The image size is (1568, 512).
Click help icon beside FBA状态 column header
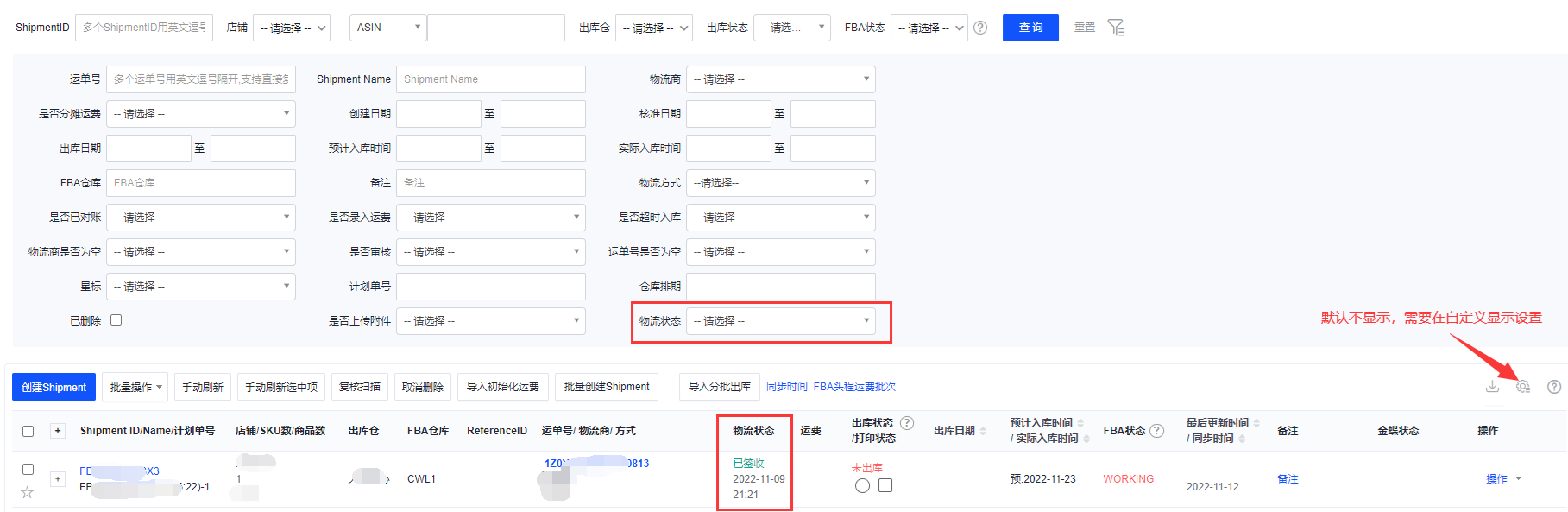[1157, 431]
